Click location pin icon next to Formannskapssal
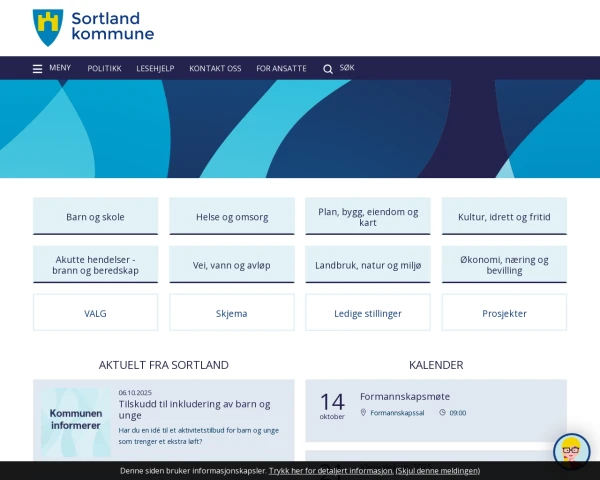The height and width of the screenshot is (480, 600). (363, 412)
